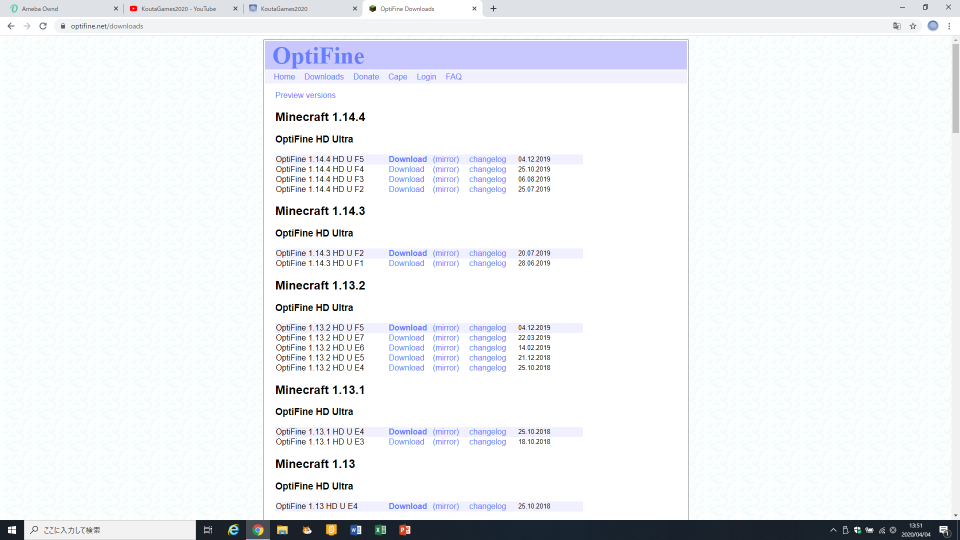Launch Internet Explorer from the taskbar
This screenshot has height=540, width=960.
pos(233,530)
